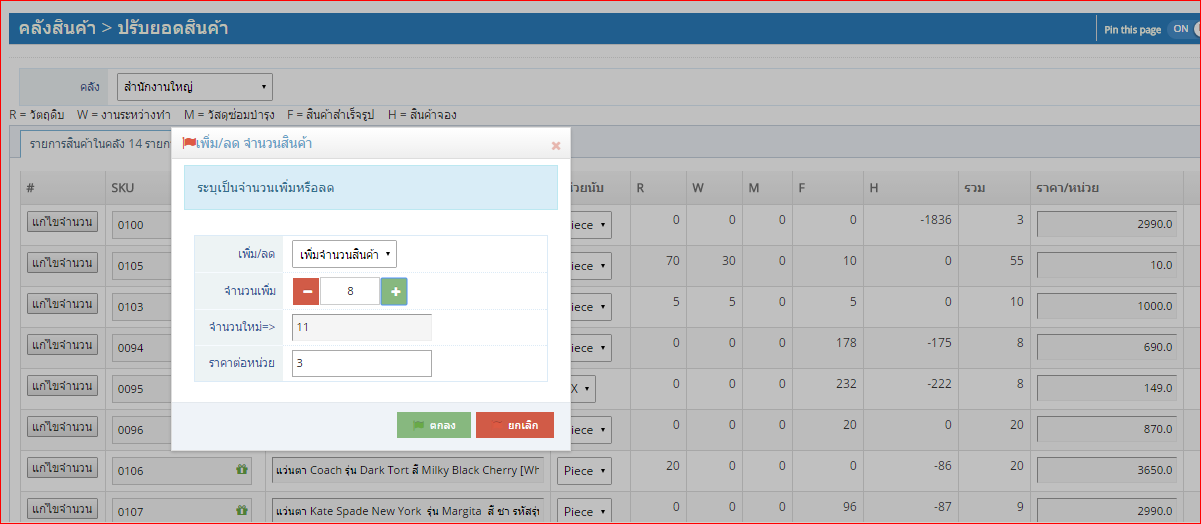Click the SKU field showing 0105
The image size is (1201, 524).
(x=142, y=266)
